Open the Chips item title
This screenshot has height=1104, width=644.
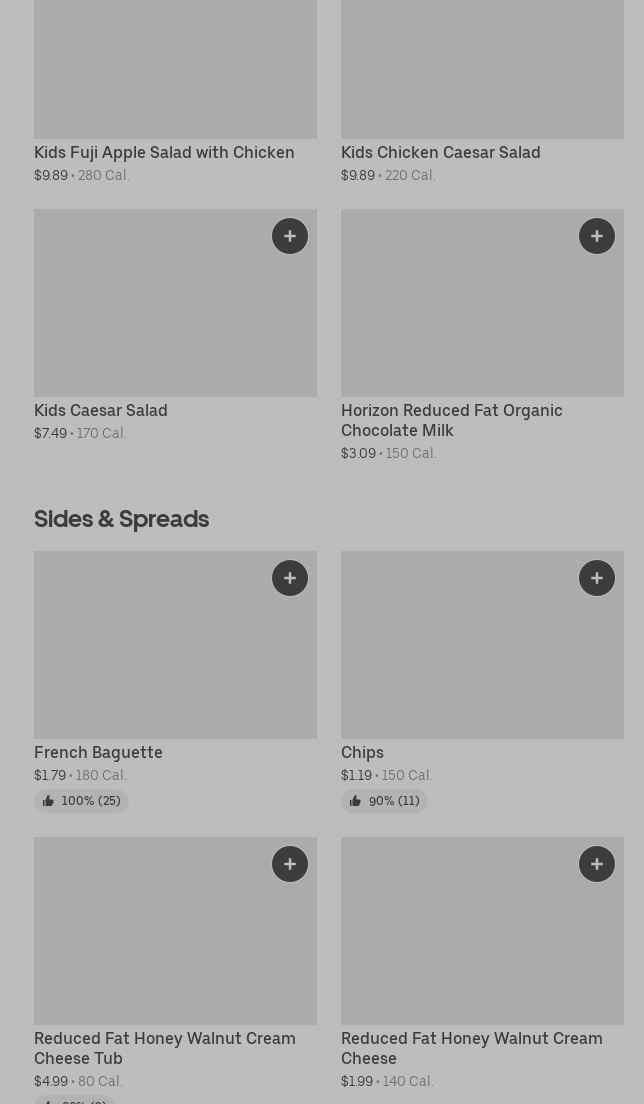coord(362,752)
